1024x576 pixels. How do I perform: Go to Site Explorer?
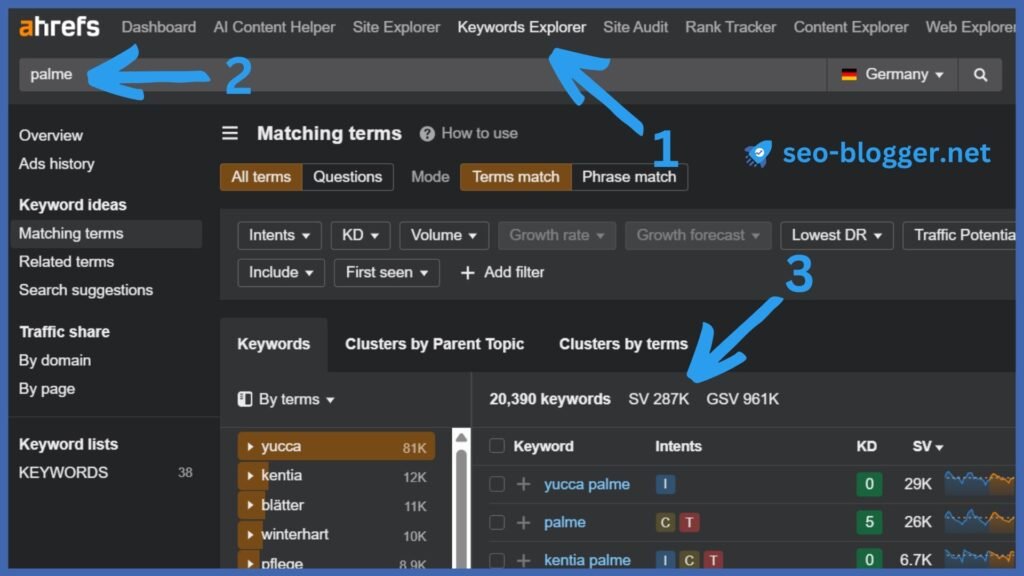[x=396, y=27]
